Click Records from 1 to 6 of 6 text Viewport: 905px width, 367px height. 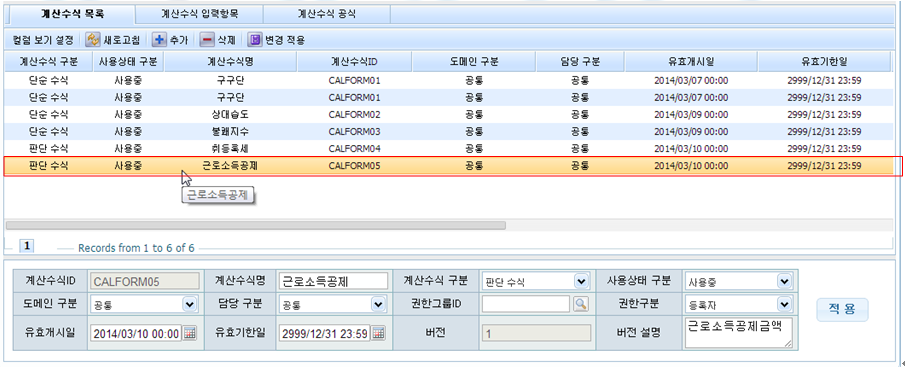click(x=136, y=248)
